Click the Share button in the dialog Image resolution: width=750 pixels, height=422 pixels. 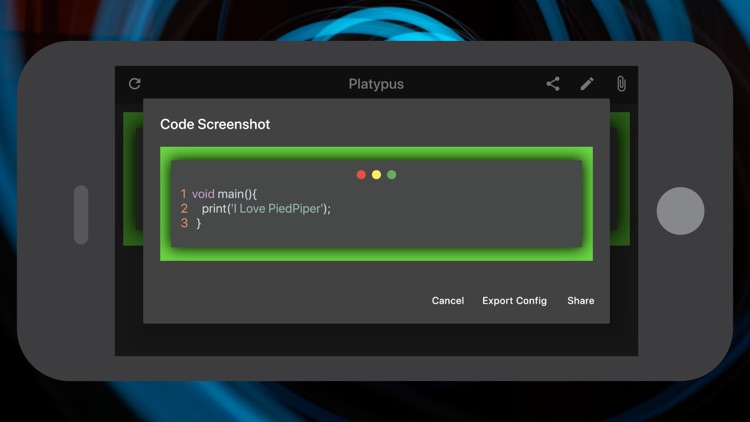point(581,300)
